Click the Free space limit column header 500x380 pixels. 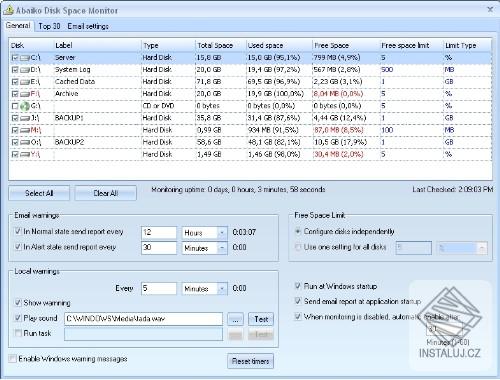click(x=412, y=45)
